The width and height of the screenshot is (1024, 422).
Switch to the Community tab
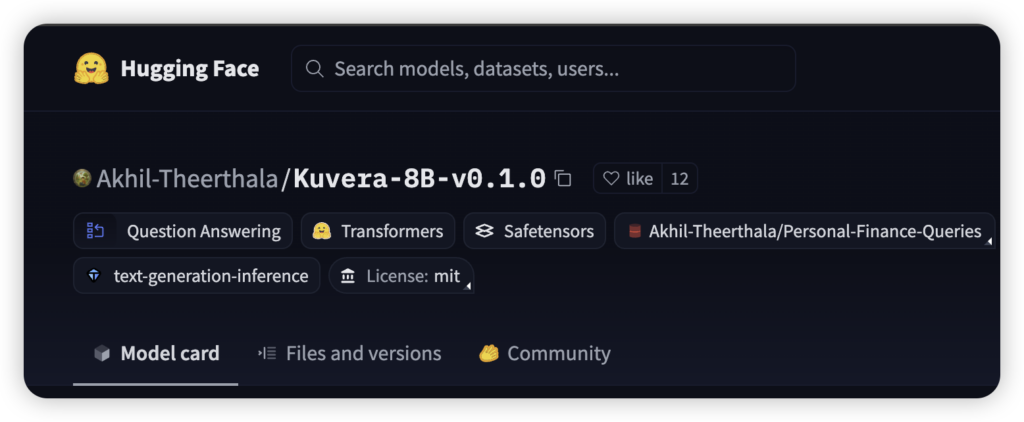coord(545,353)
